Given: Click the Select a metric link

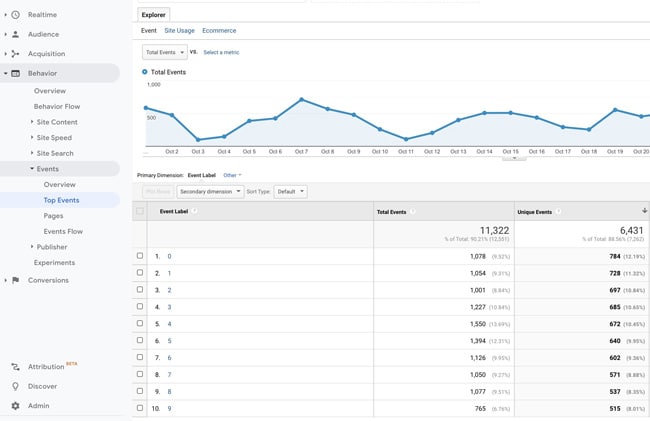Looking at the screenshot, I should click(221, 52).
